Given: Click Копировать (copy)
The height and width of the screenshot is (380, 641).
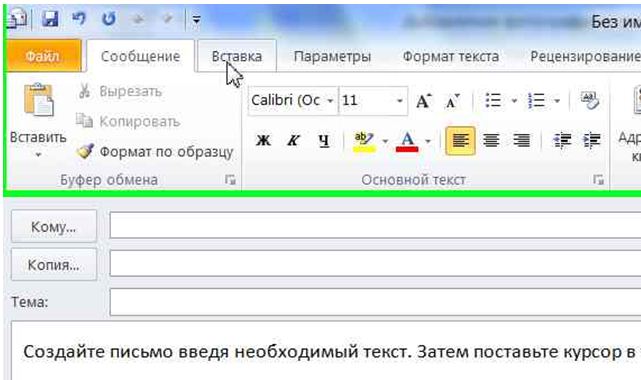Looking at the screenshot, I should [x=128, y=121].
